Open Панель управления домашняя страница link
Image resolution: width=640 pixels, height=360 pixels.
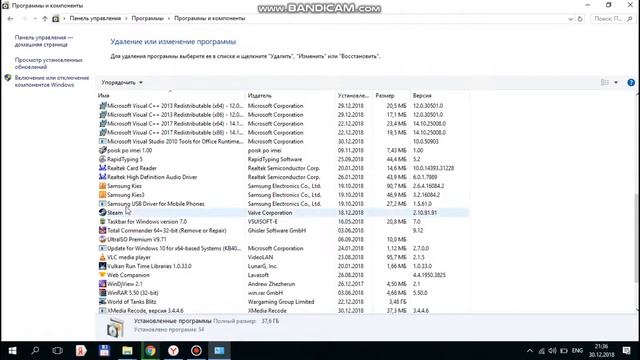[x=44, y=41]
